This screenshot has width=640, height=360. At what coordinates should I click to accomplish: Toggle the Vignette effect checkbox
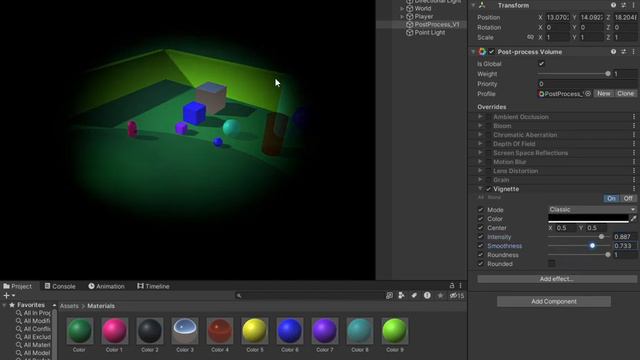489,189
